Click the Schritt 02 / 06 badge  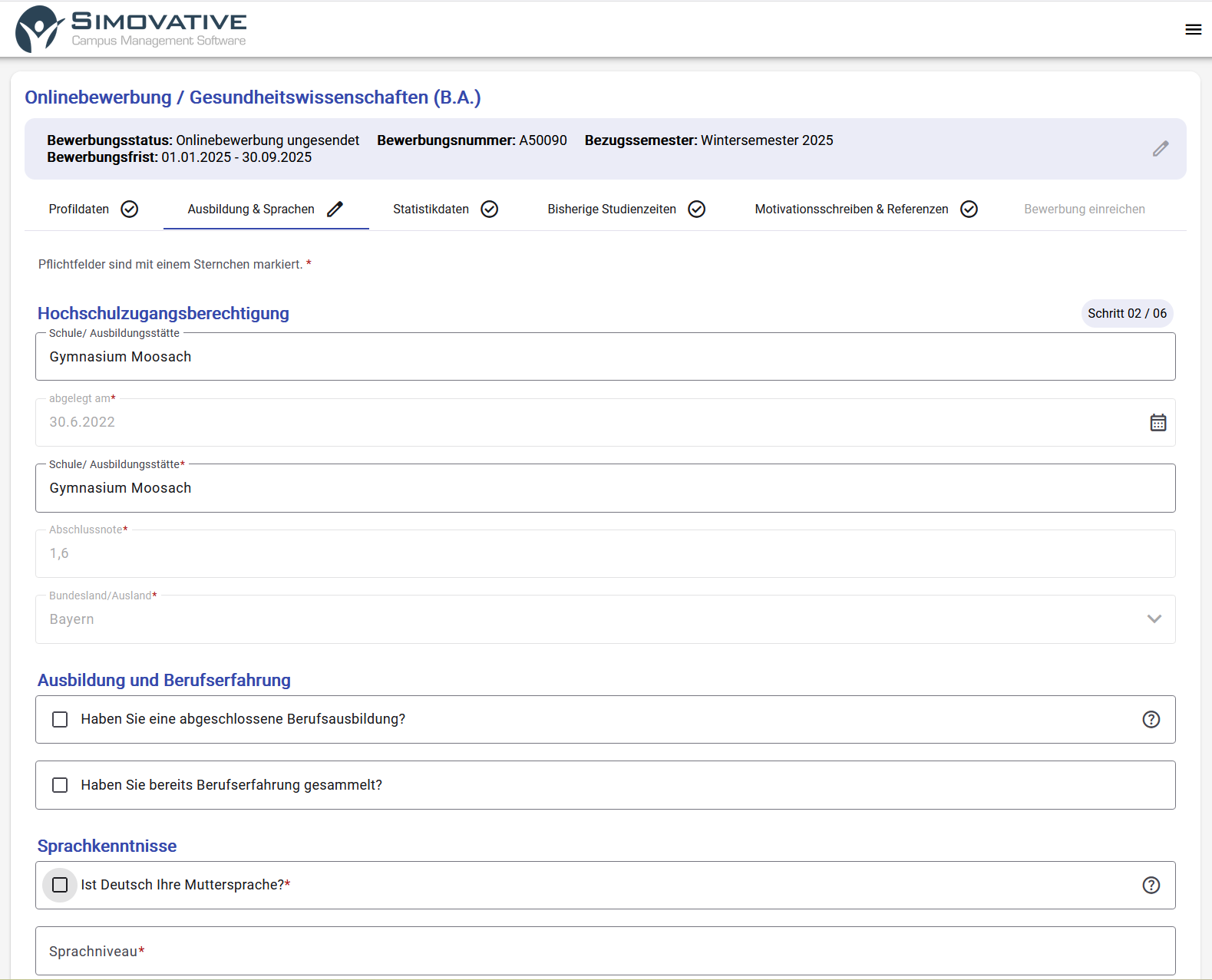click(x=1127, y=313)
